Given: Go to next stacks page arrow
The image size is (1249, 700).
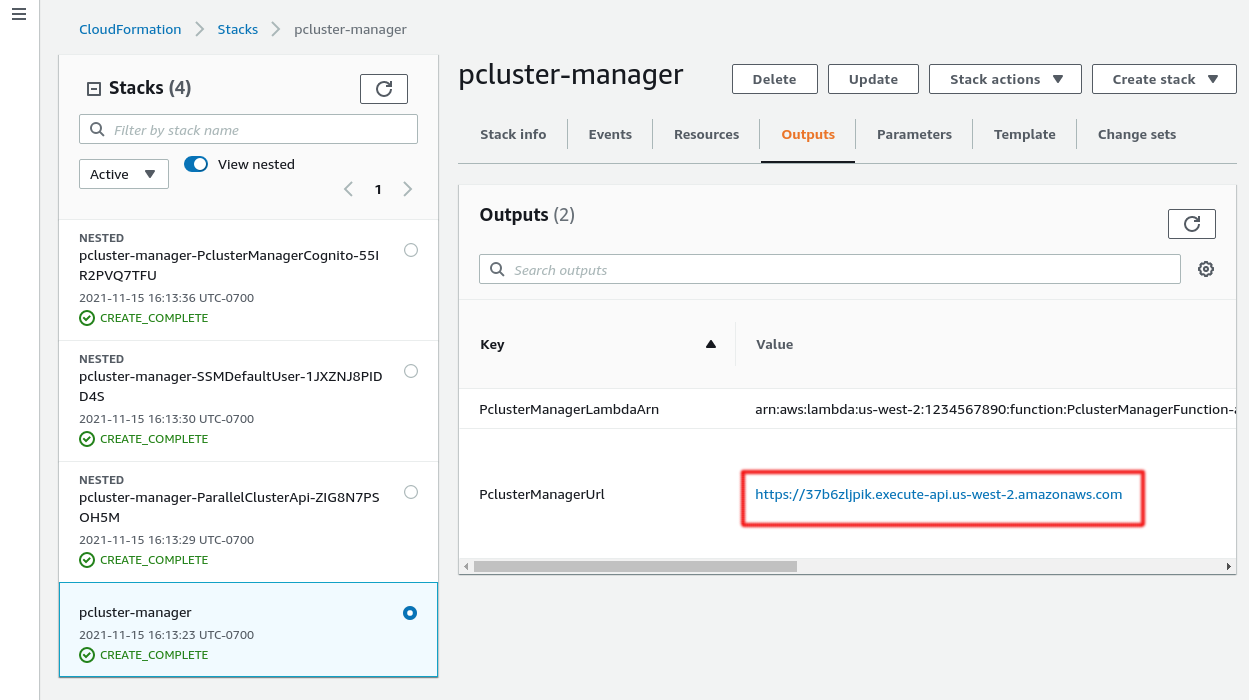Looking at the screenshot, I should point(408,189).
